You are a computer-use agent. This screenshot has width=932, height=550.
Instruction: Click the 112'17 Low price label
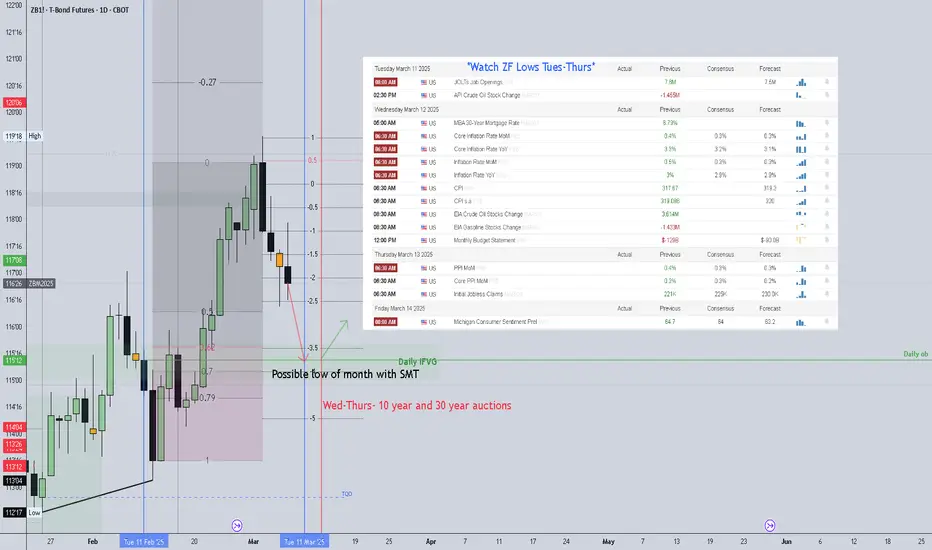(x=22, y=513)
